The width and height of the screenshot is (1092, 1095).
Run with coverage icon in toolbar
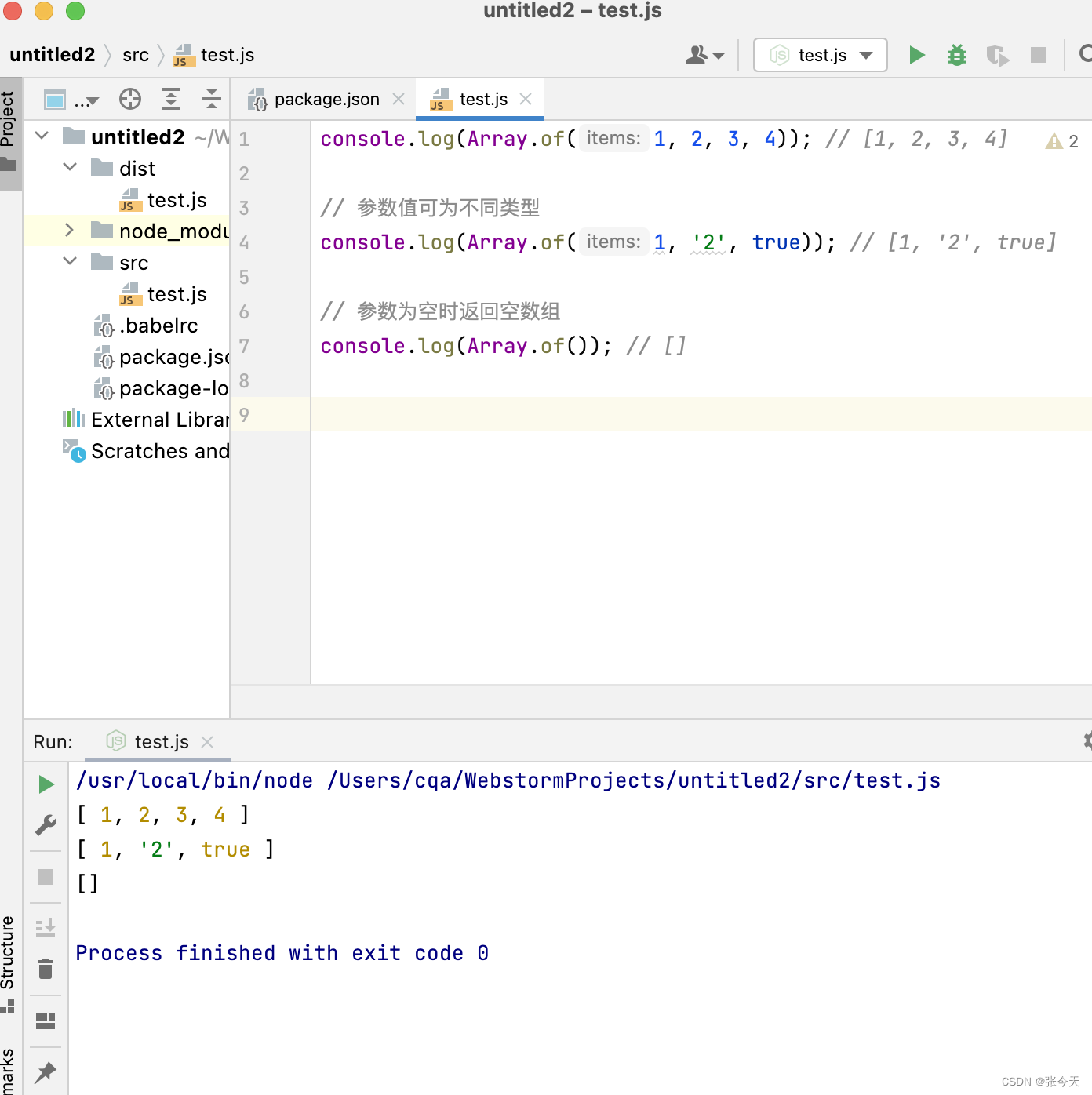997,55
